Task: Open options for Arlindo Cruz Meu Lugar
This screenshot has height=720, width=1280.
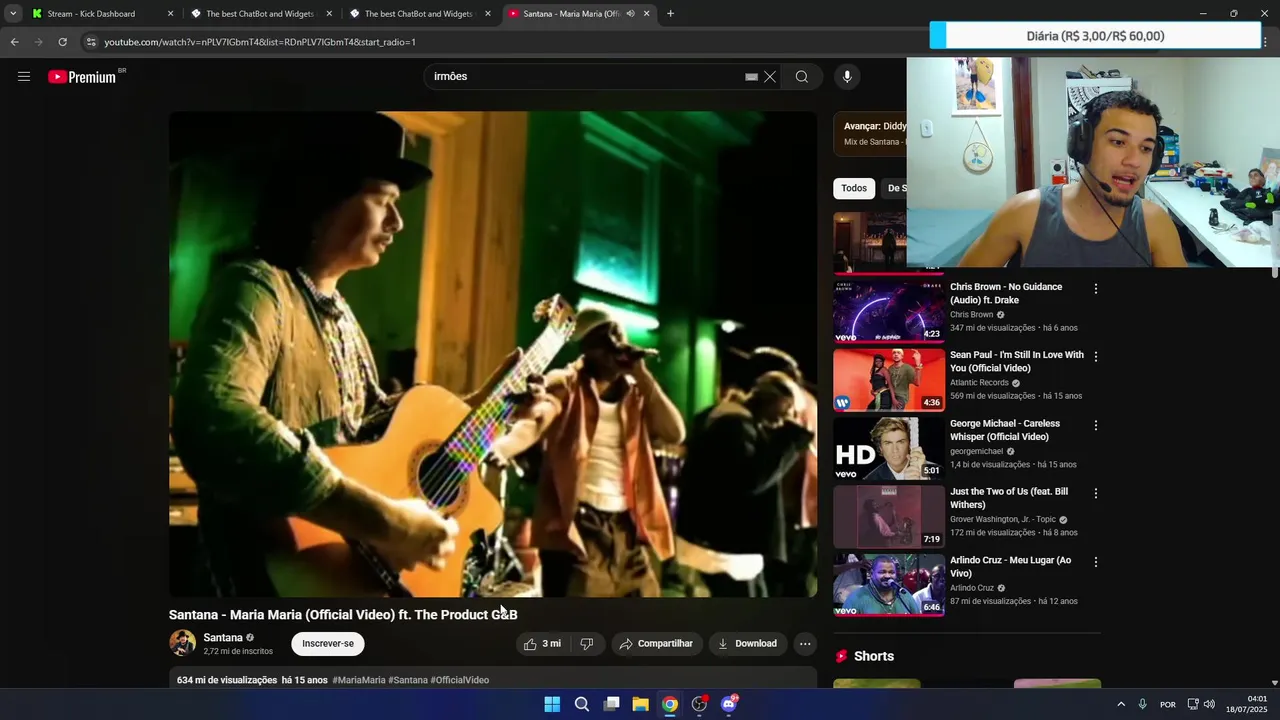Action: (1095, 563)
